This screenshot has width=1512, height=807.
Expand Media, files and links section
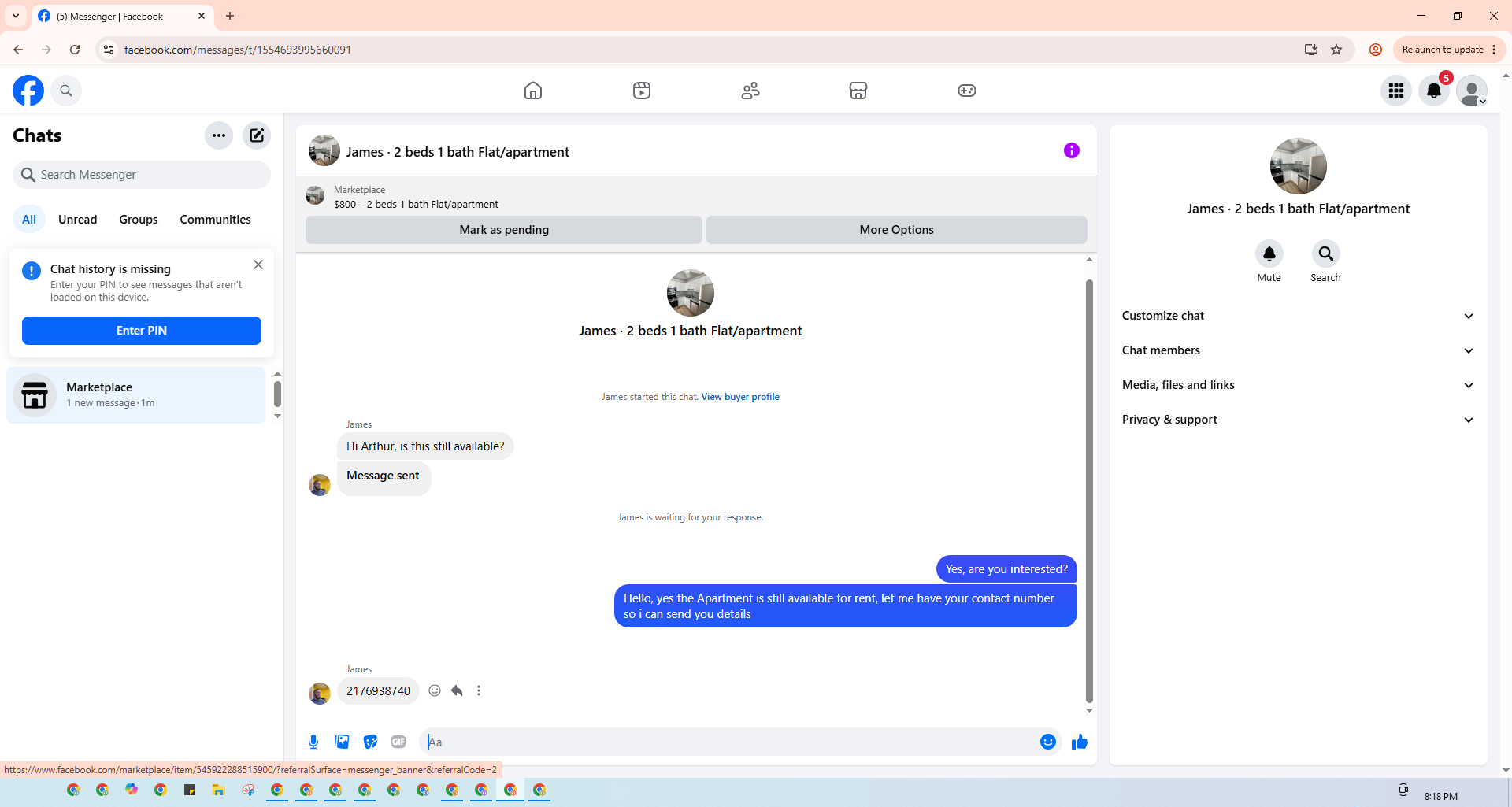point(1299,385)
